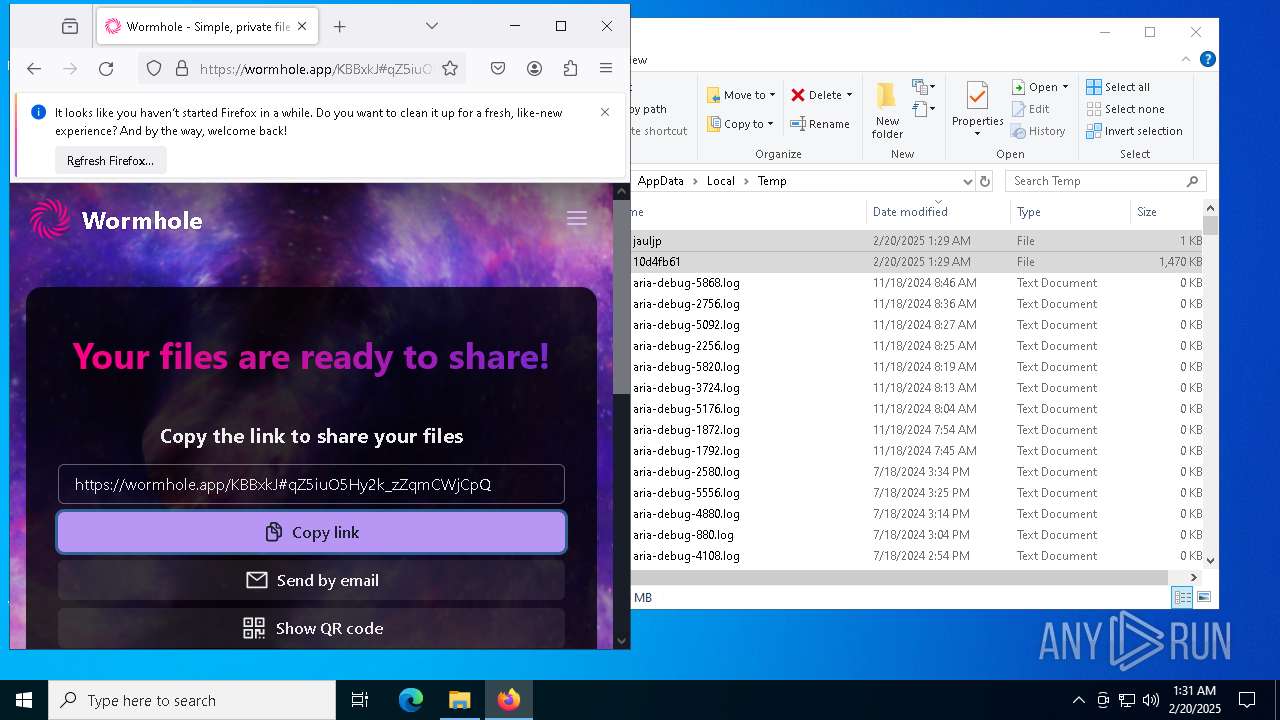Screen dimensions: 1280x720
Task: Open the extensions puzzle icon
Action: point(570,68)
